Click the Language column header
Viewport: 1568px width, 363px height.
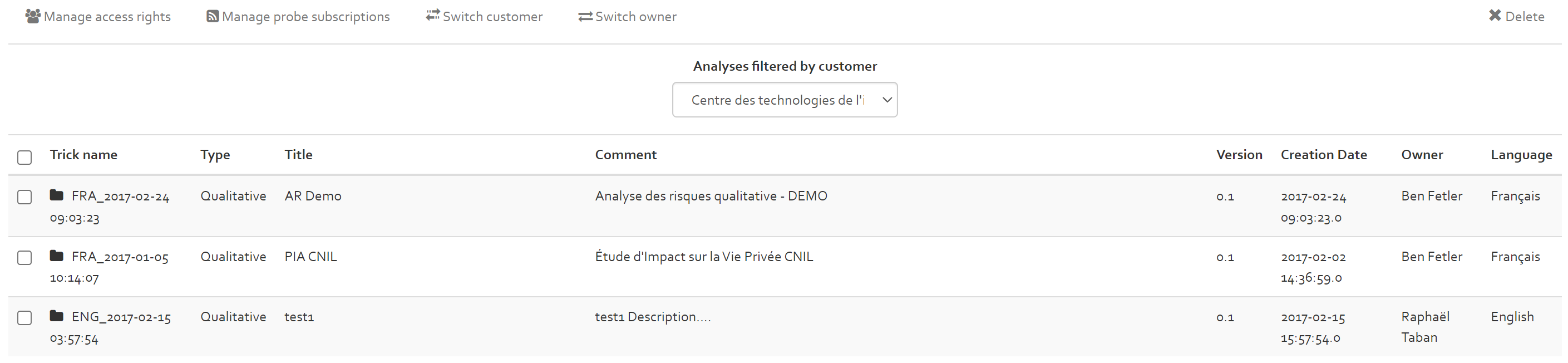pyautogui.click(x=1521, y=155)
